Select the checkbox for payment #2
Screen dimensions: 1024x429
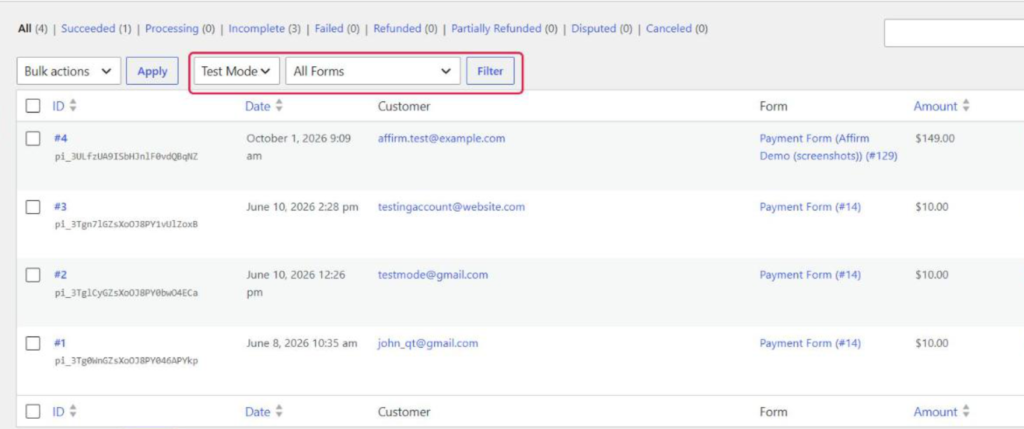pyautogui.click(x=33, y=275)
